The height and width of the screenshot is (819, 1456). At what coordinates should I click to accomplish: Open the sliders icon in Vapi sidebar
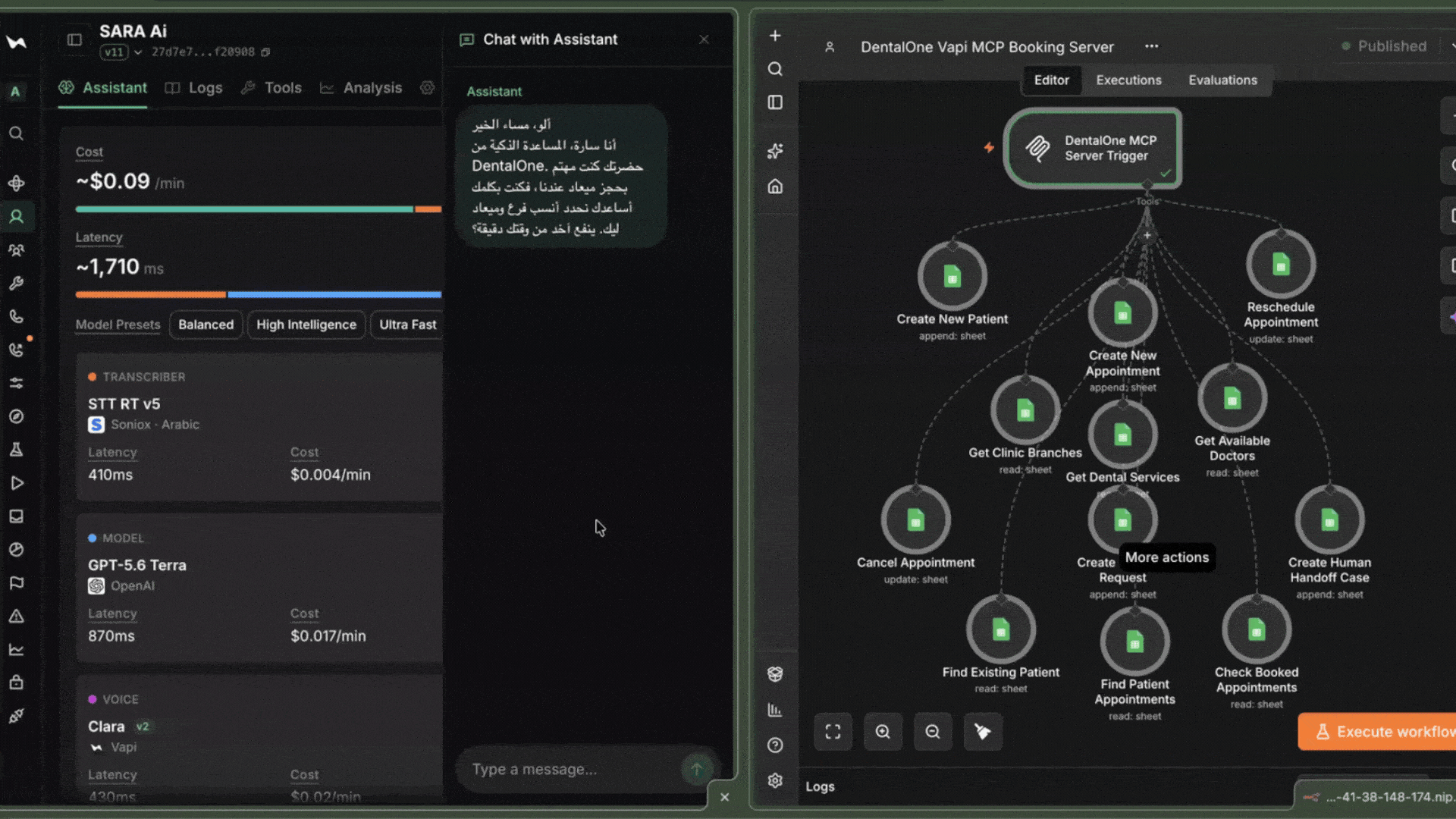tap(16, 383)
